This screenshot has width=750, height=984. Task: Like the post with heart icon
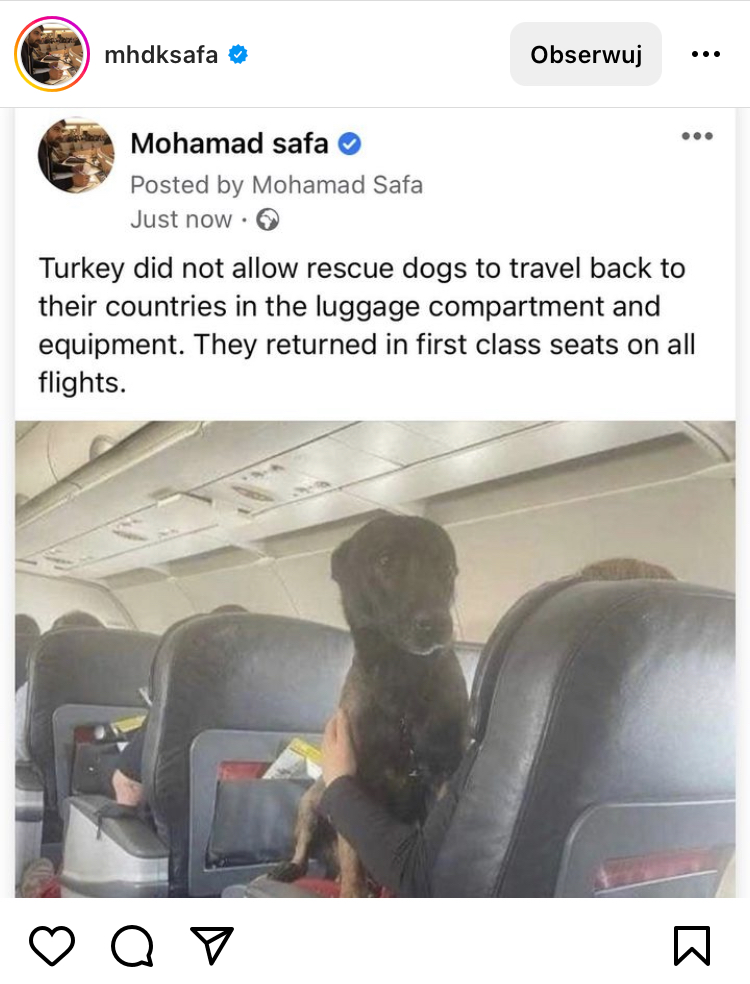click(x=52, y=945)
